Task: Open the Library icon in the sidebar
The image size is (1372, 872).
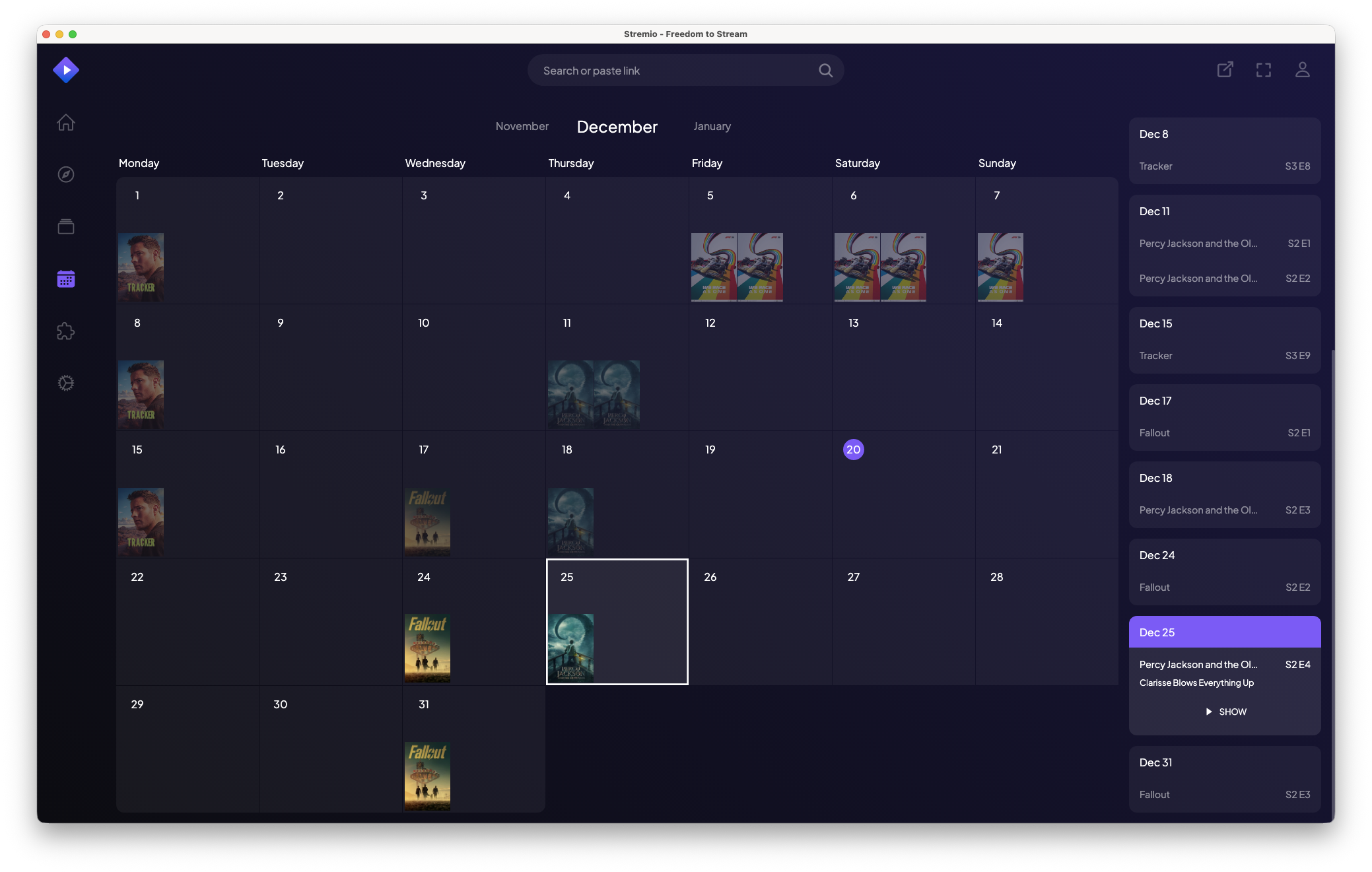Action: pos(66,226)
